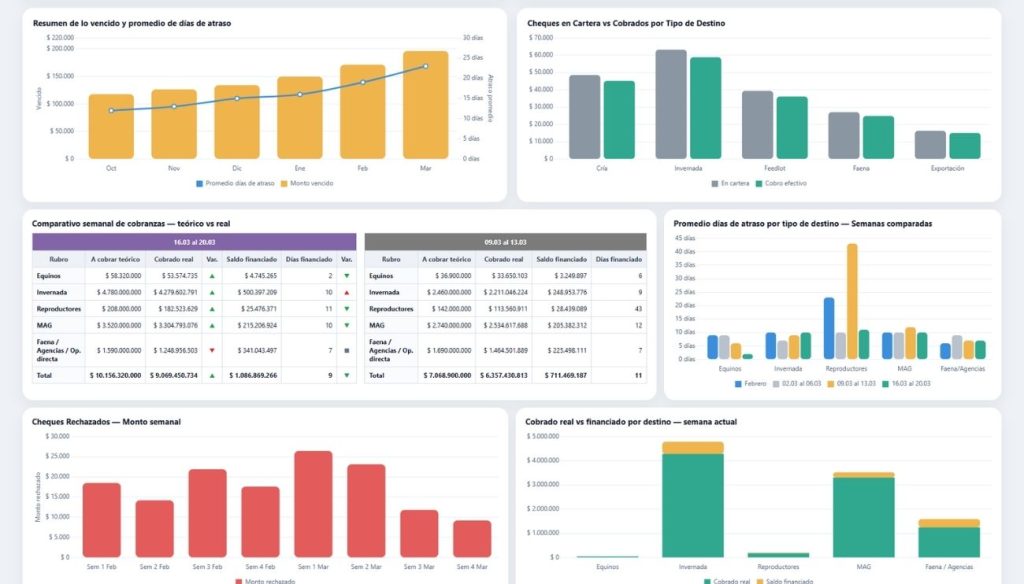Click the red up arrow in Invernada row
1024x584 pixels.
[x=346, y=292]
